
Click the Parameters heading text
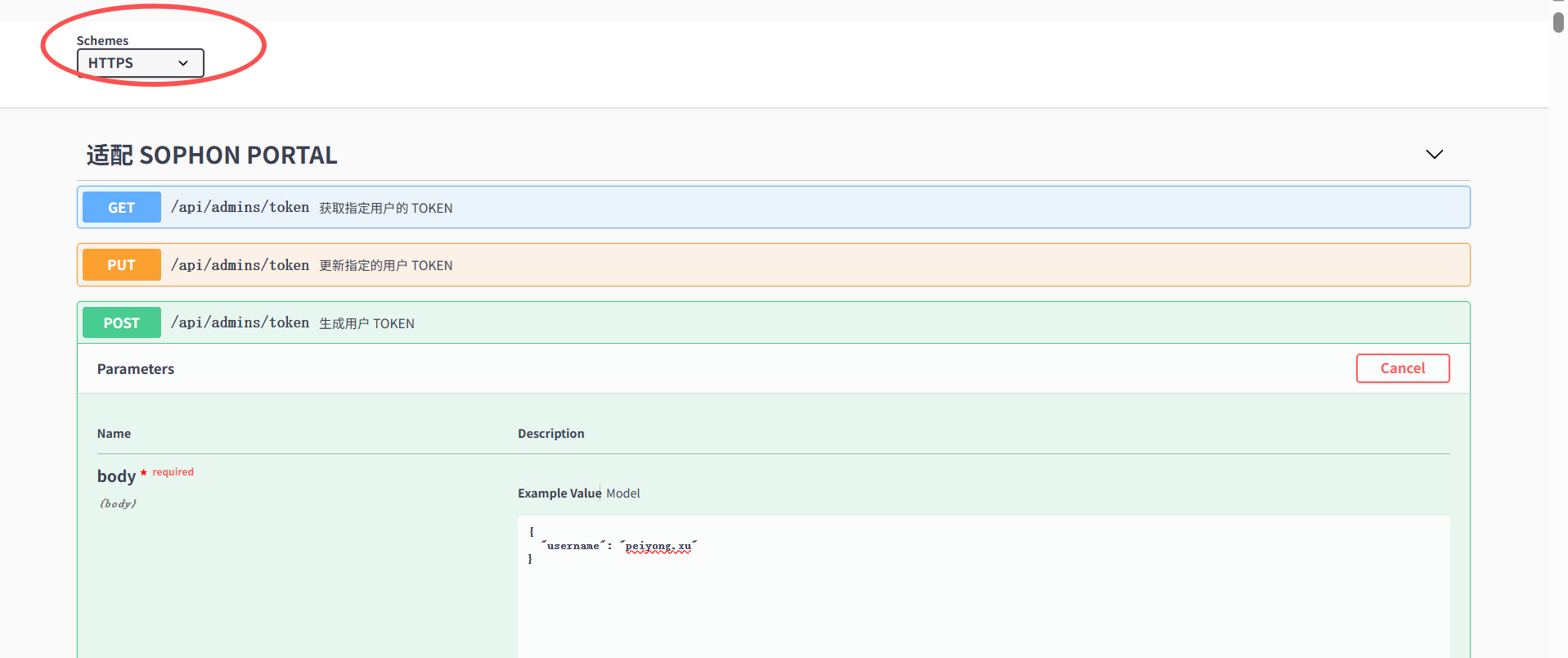point(136,369)
